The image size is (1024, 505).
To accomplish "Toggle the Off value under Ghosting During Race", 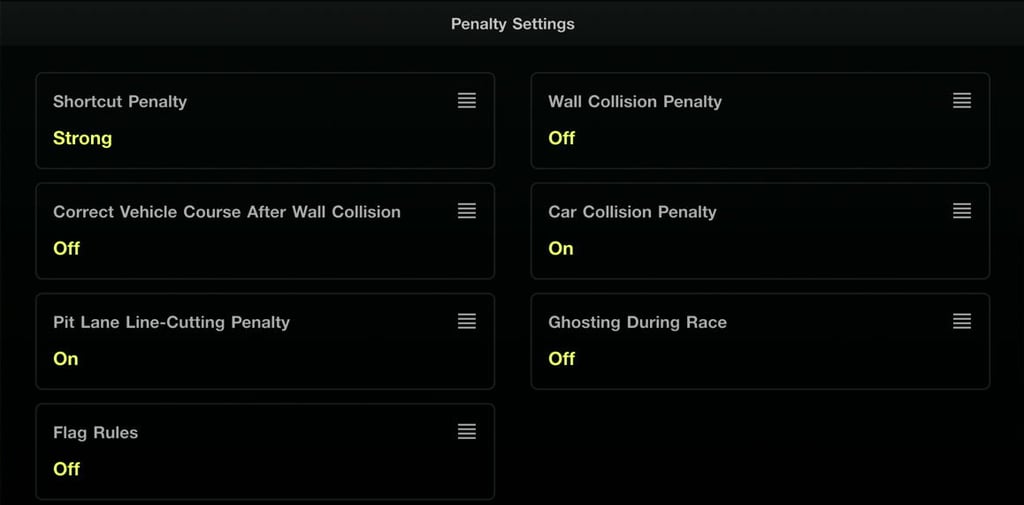I will coord(562,358).
